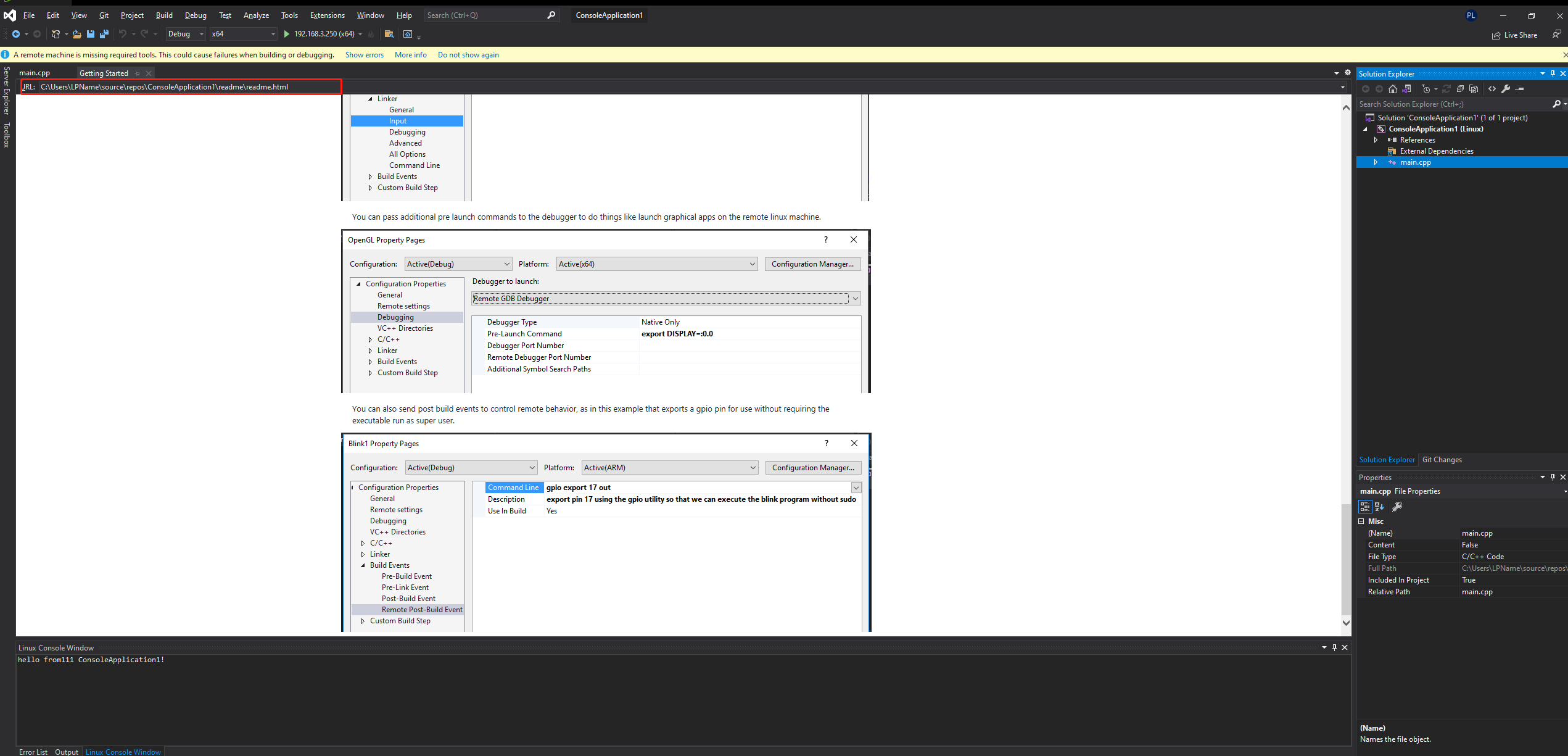Dismiss warning by clicking Do not show again
The image size is (1568, 756).
pos(468,55)
